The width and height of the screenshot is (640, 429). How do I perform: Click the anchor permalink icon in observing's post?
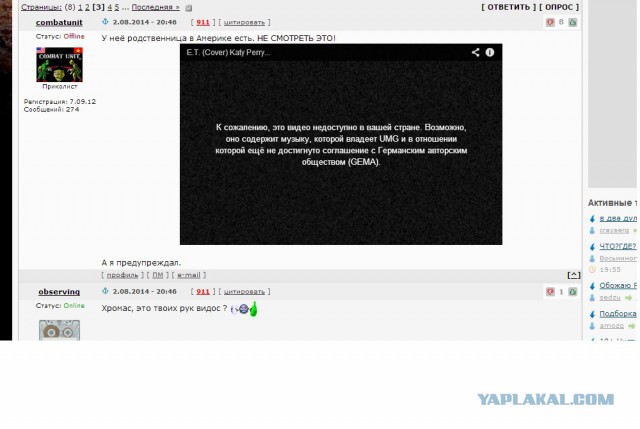click(105, 291)
